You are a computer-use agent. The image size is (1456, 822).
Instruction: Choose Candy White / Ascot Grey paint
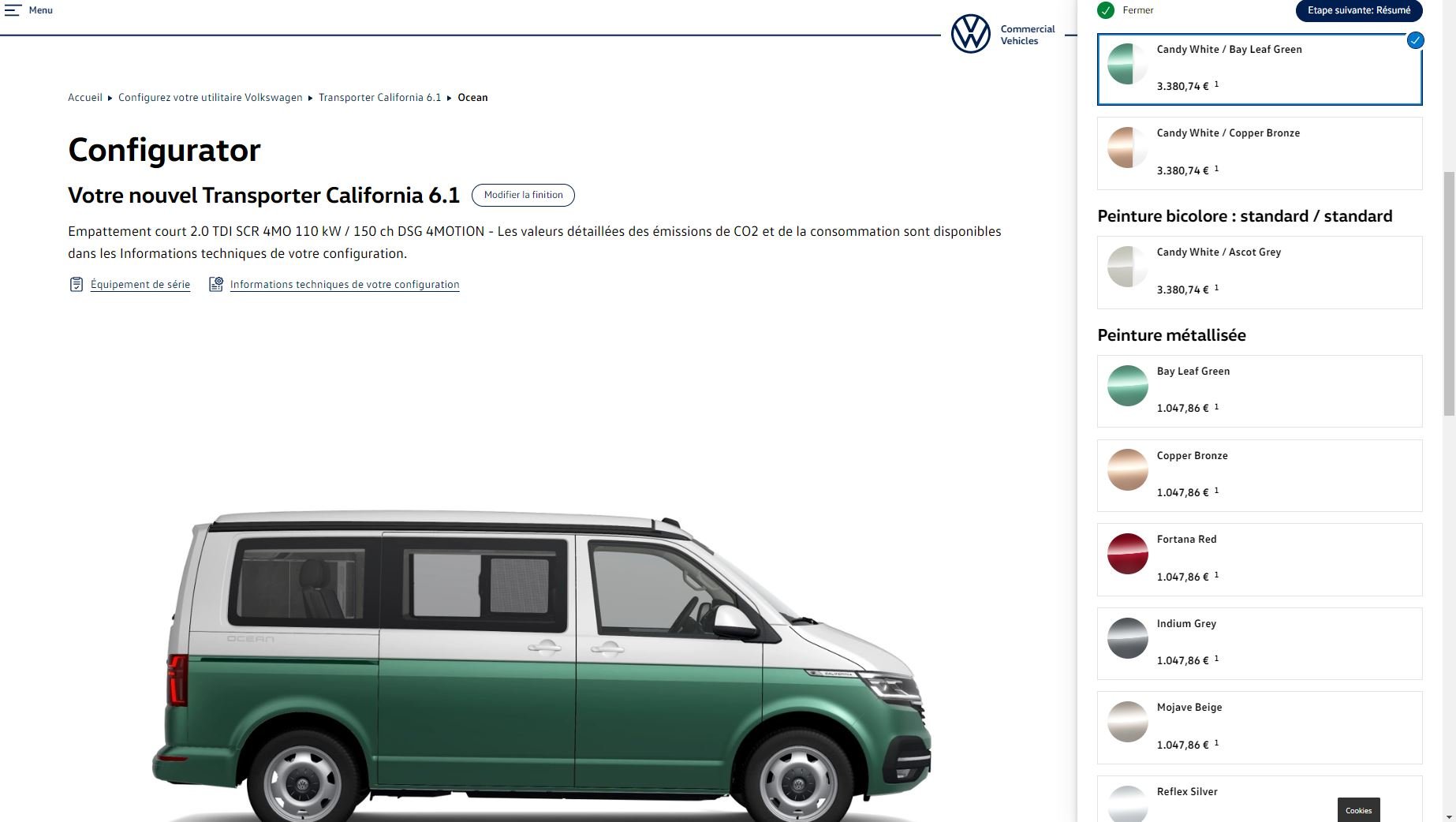tap(1259, 272)
